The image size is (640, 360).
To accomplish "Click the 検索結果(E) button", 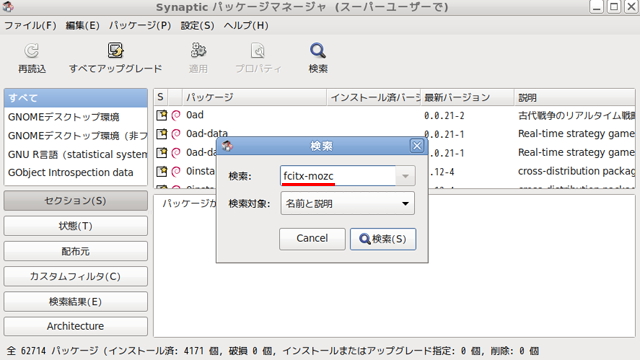I will (76, 302).
